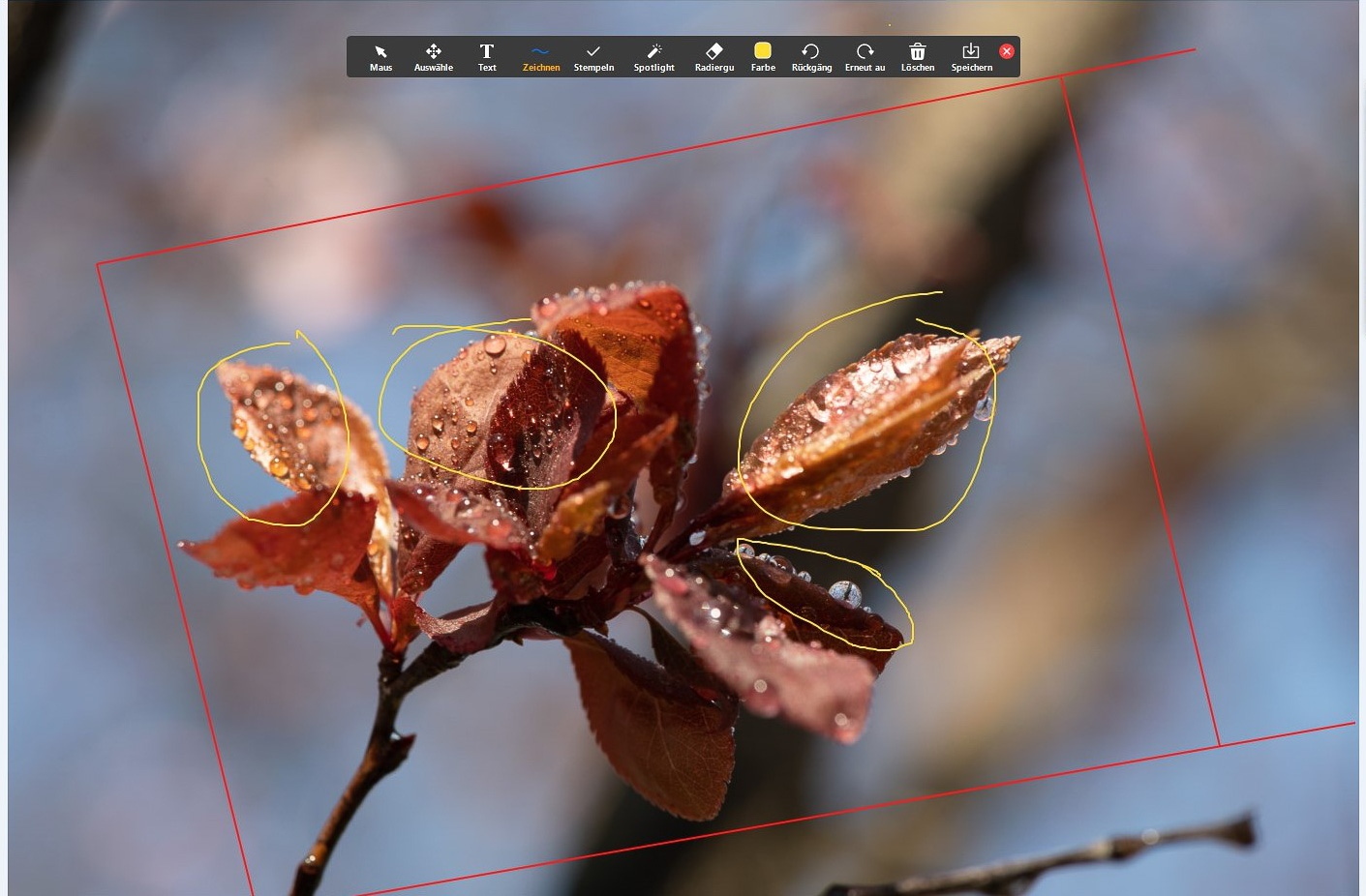Undo last annotation with Rückgängig
This screenshot has height=896, width=1366.
(x=811, y=56)
